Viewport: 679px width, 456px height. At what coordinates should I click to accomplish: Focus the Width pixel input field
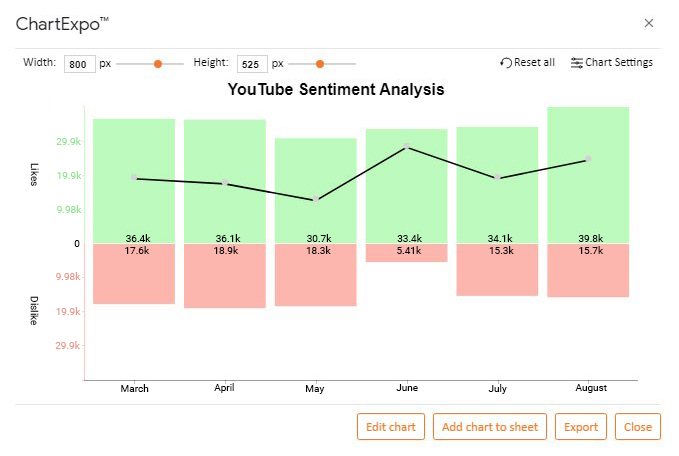(77, 64)
